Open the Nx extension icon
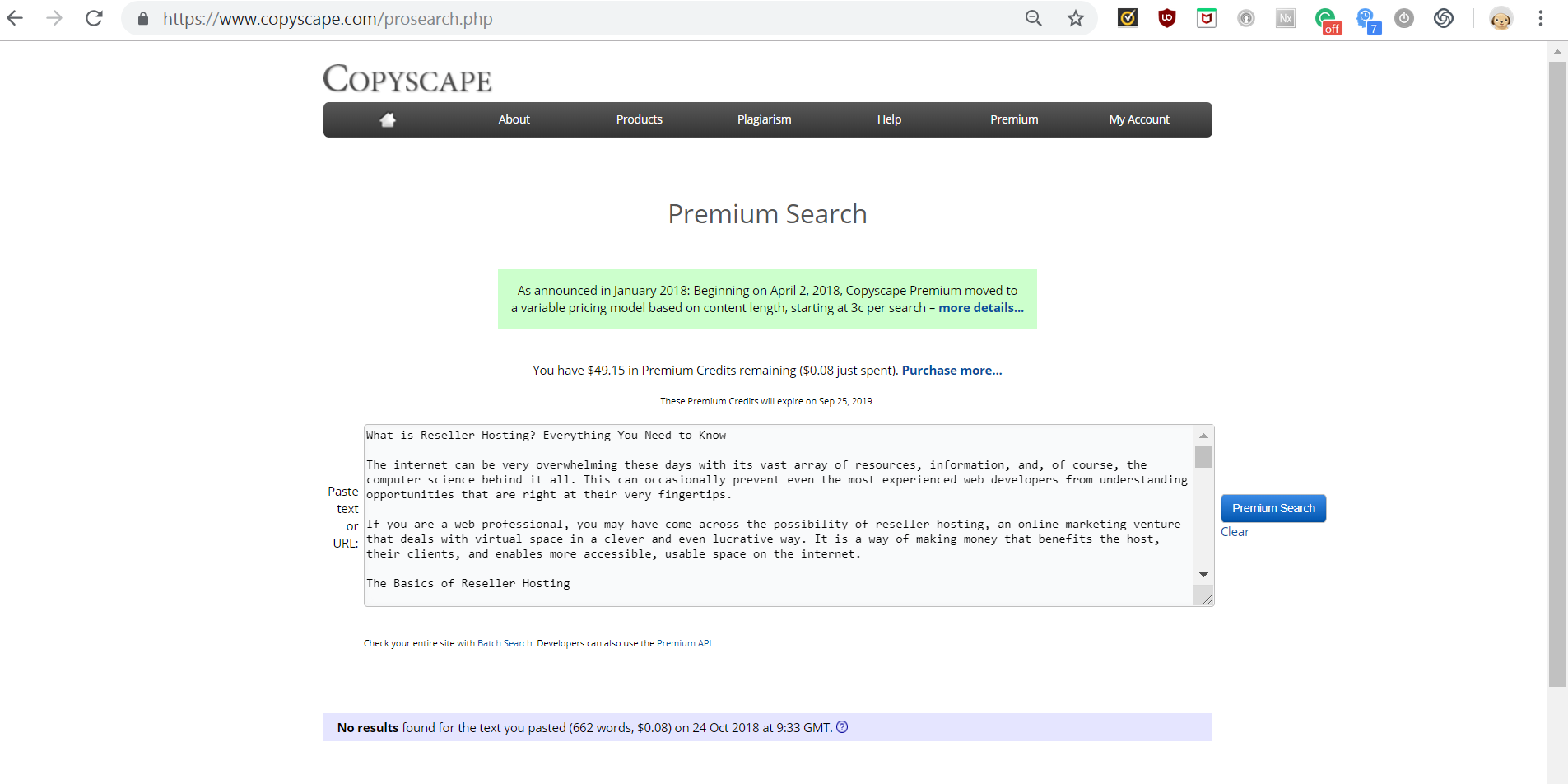The width and height of the screenshot is (1568, 784). (x=1286, y=18)
